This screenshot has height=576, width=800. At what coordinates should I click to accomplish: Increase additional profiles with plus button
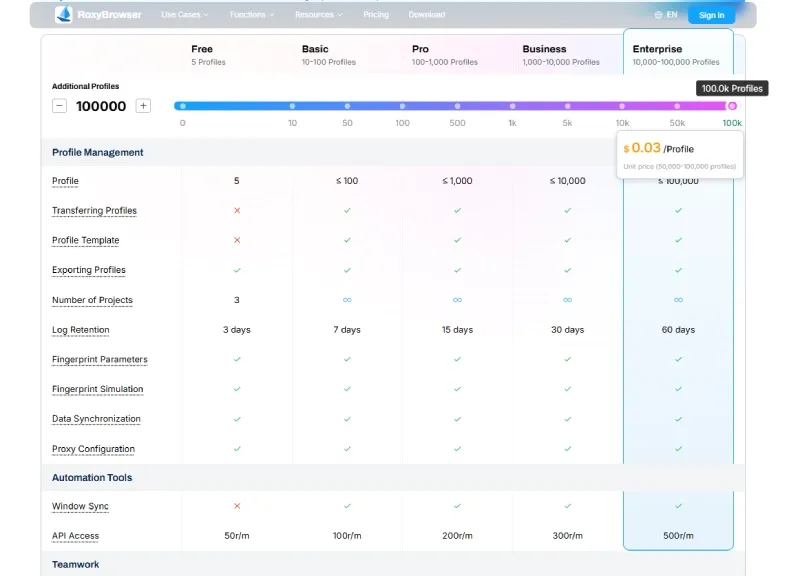(143, 106)
